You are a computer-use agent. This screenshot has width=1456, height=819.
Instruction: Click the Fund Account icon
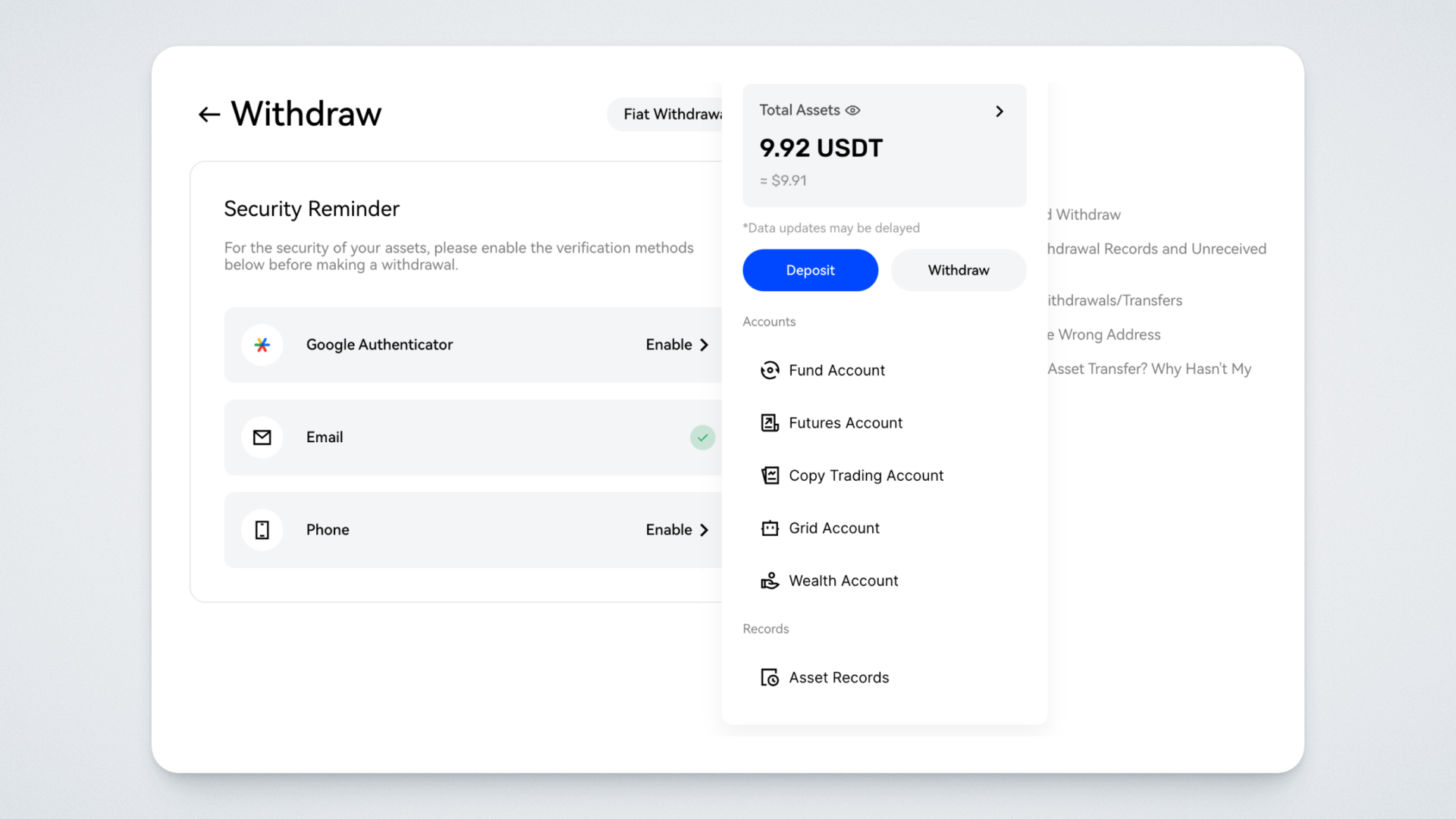(x=770, y=370)
